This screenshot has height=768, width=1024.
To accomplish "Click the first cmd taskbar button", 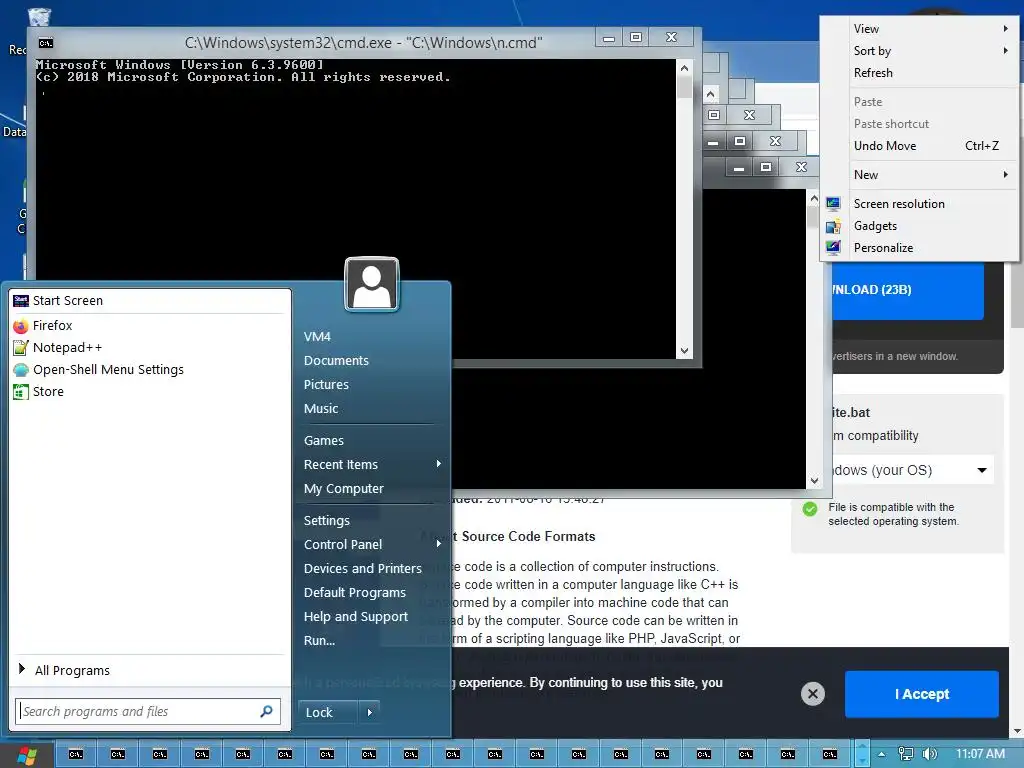I will coord(75,754).
